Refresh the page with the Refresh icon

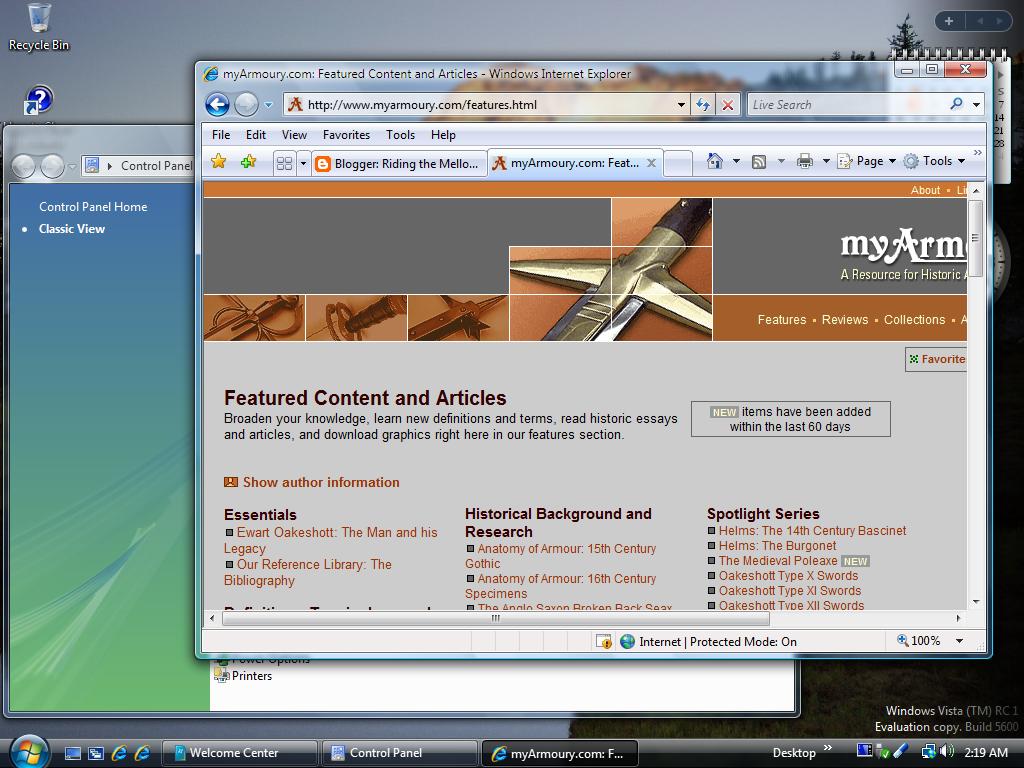coord(703,104)
